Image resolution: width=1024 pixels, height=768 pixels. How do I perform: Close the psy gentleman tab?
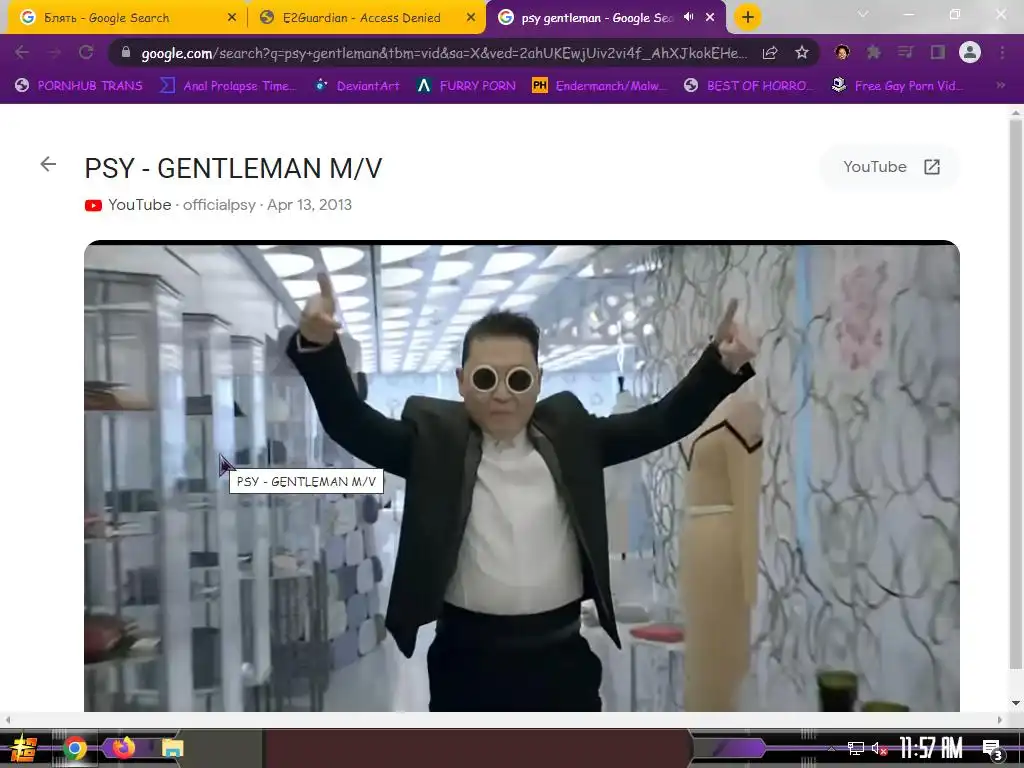(x=711, y=18)
